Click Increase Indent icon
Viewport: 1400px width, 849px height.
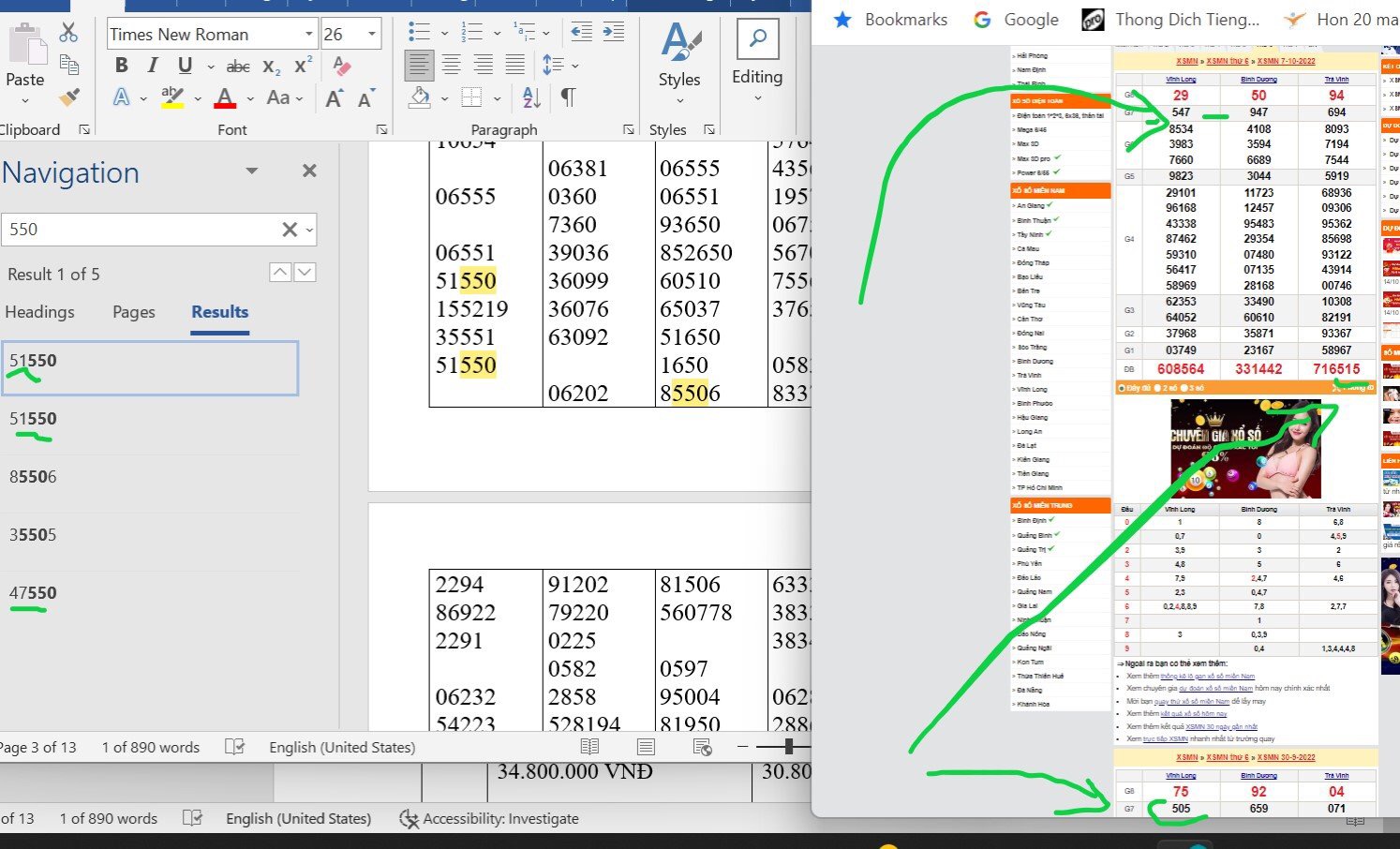point(614,32)
